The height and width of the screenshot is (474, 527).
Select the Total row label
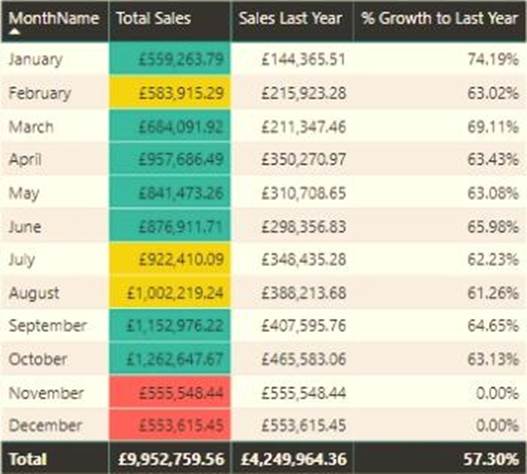click(28, 459)
